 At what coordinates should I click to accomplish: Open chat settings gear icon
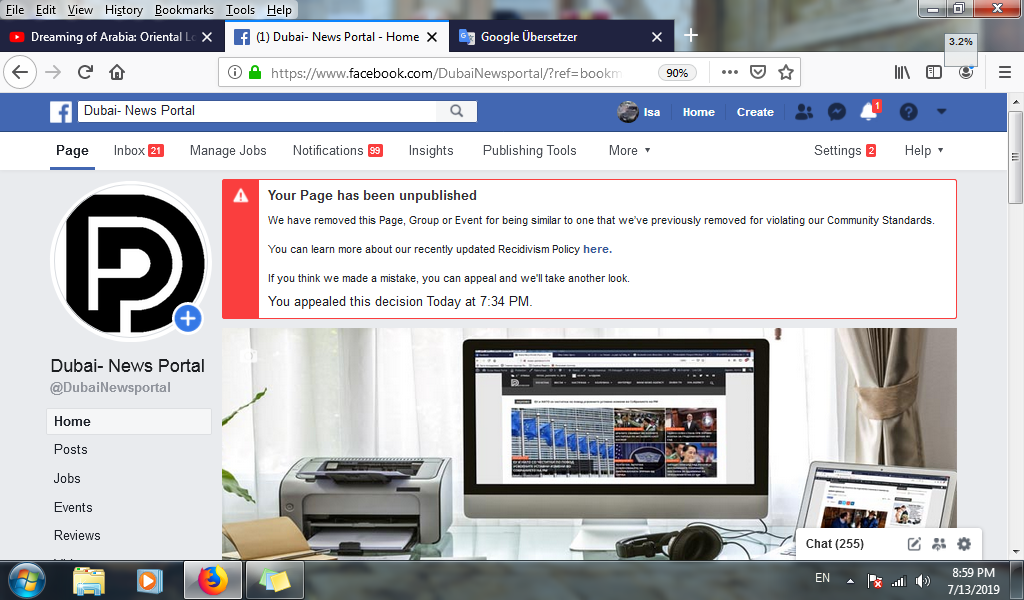tap(964, 544)
